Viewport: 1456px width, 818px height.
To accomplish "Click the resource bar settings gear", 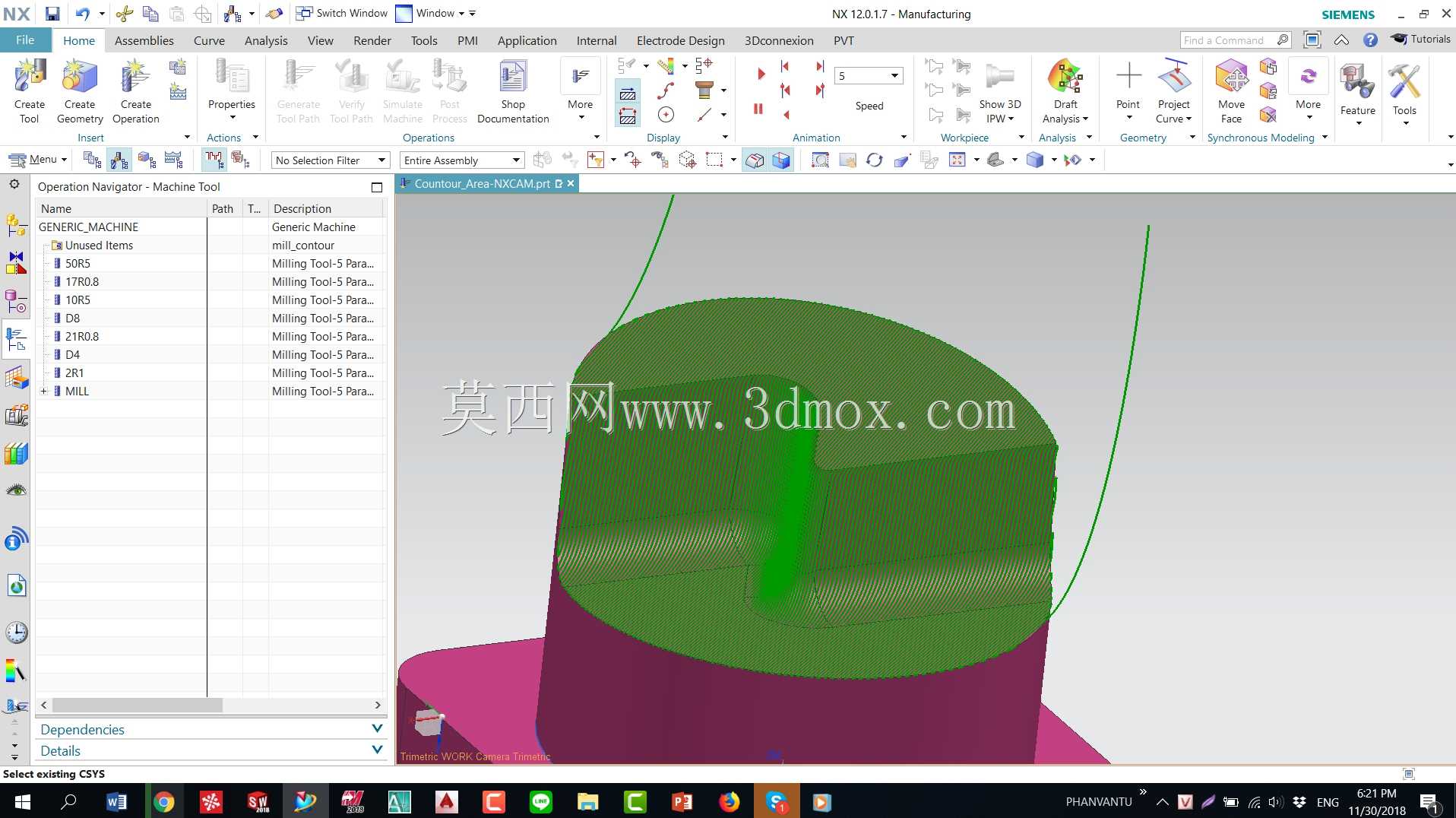I will point(14,185).
